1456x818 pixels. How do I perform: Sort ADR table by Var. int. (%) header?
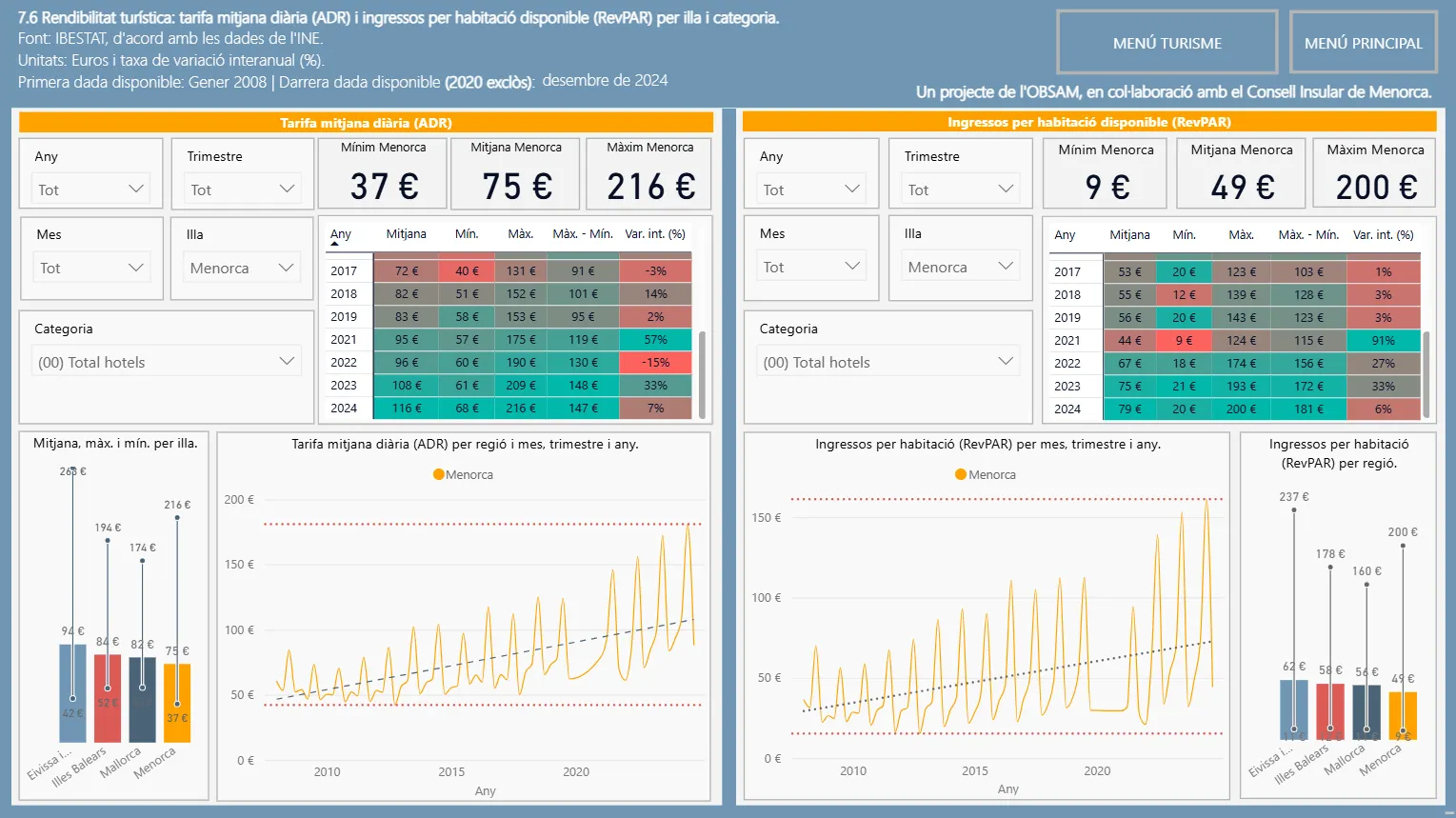pos(655,234)
